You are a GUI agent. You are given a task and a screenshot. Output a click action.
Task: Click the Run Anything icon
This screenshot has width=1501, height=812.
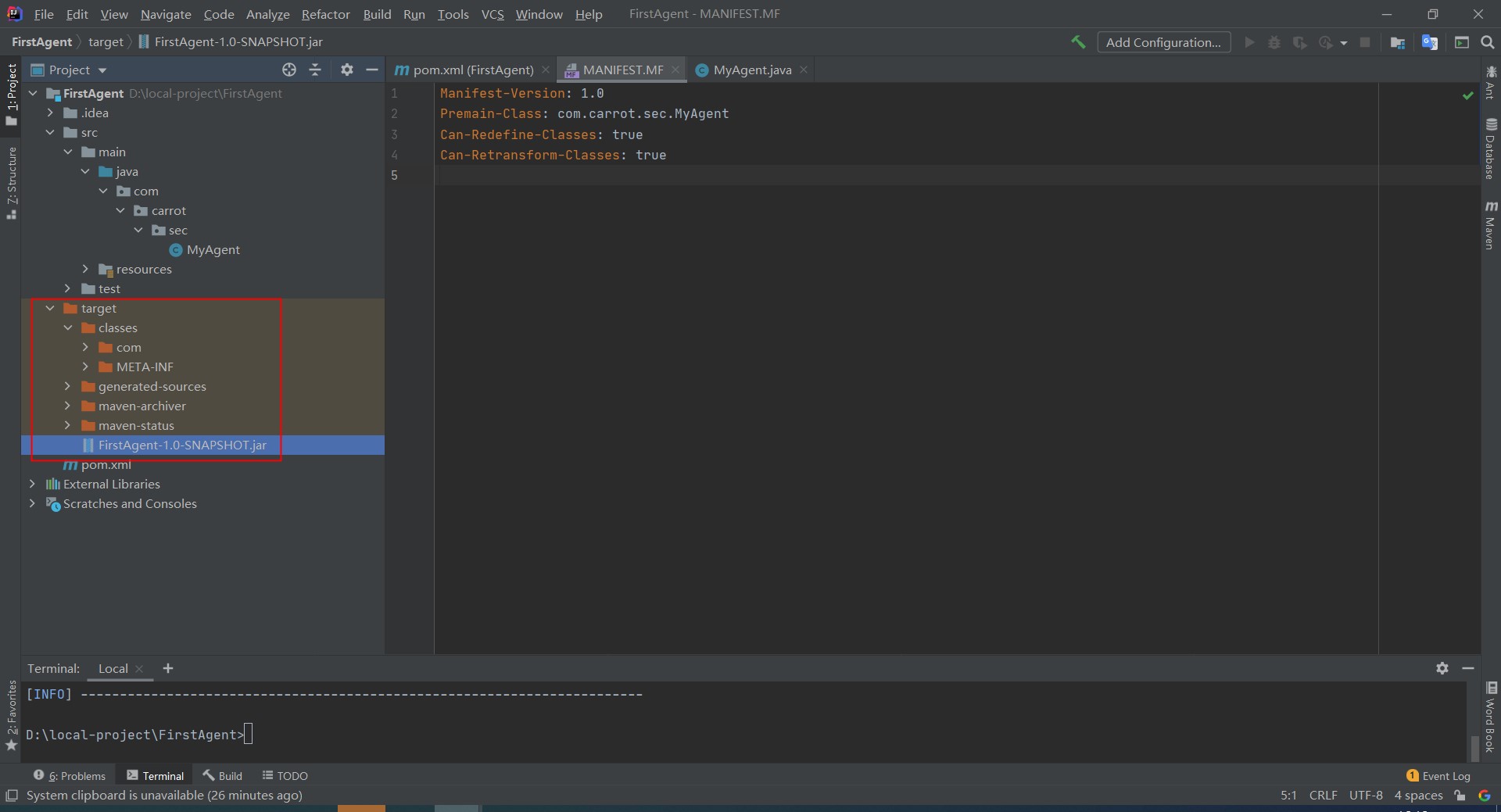(x=1462, y=42)
